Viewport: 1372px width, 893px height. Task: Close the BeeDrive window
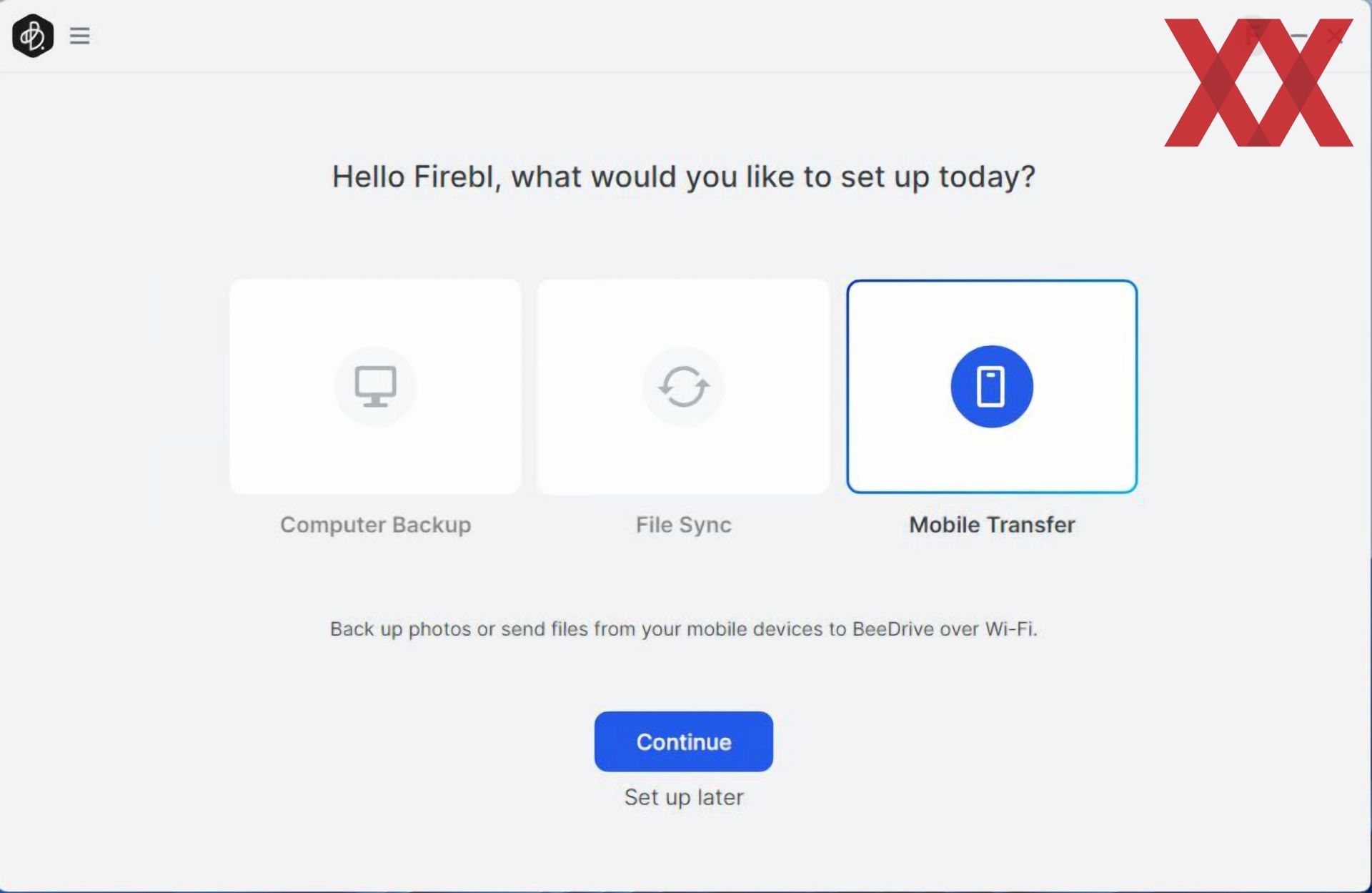pos(1334,35)
